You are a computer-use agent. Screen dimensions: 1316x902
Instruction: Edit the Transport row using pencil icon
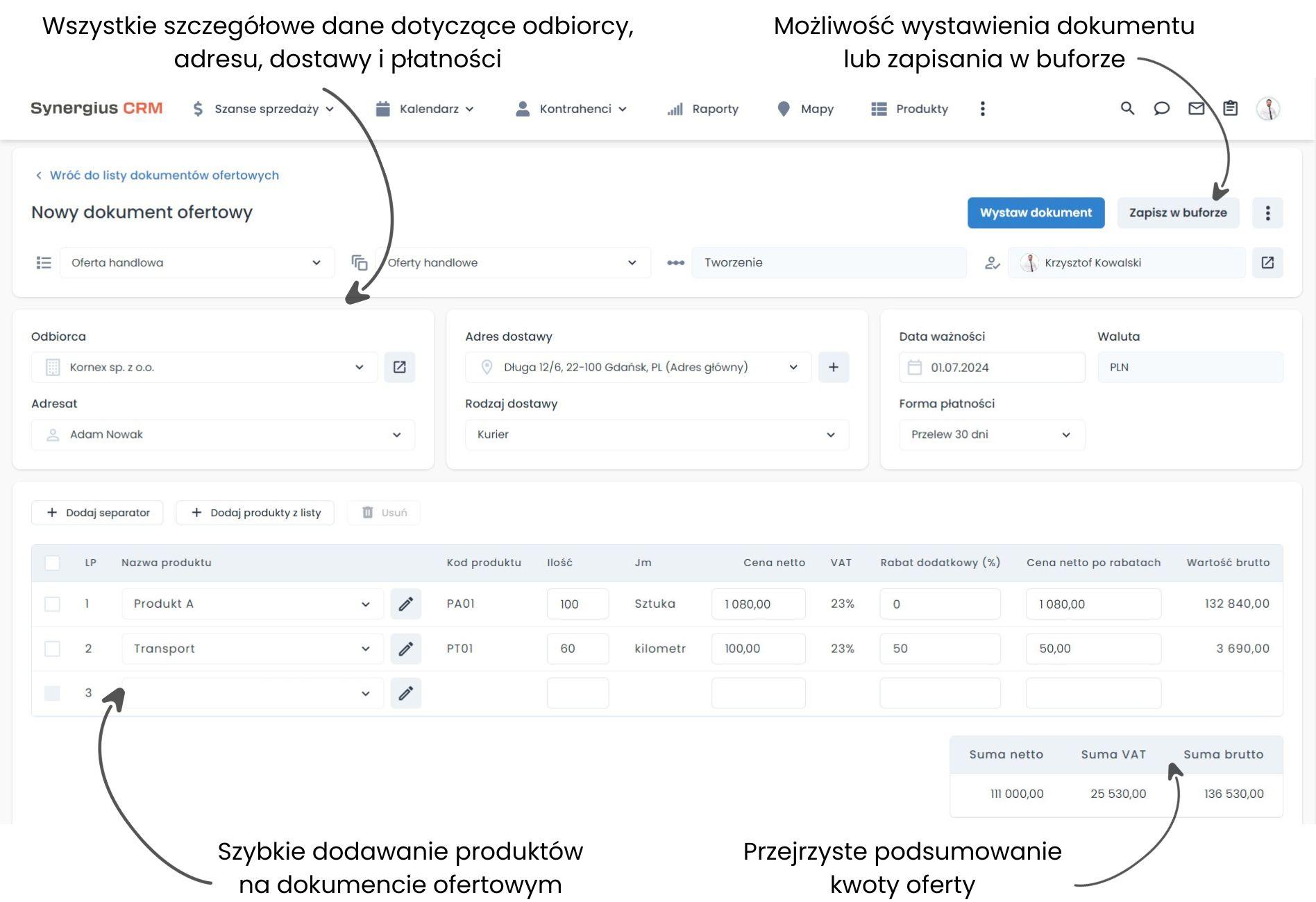(406, 648)
